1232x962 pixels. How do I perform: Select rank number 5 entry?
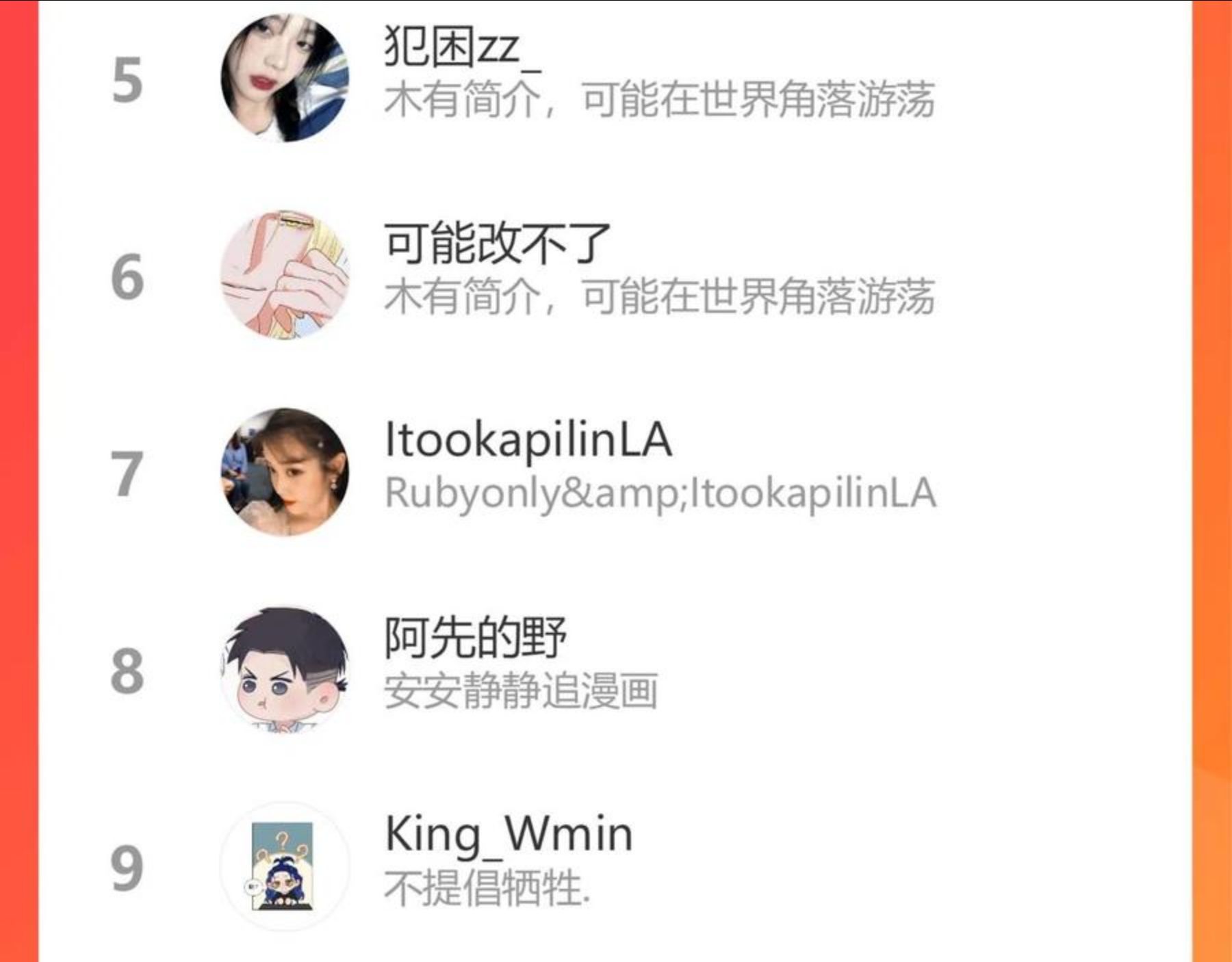[127, 80]
